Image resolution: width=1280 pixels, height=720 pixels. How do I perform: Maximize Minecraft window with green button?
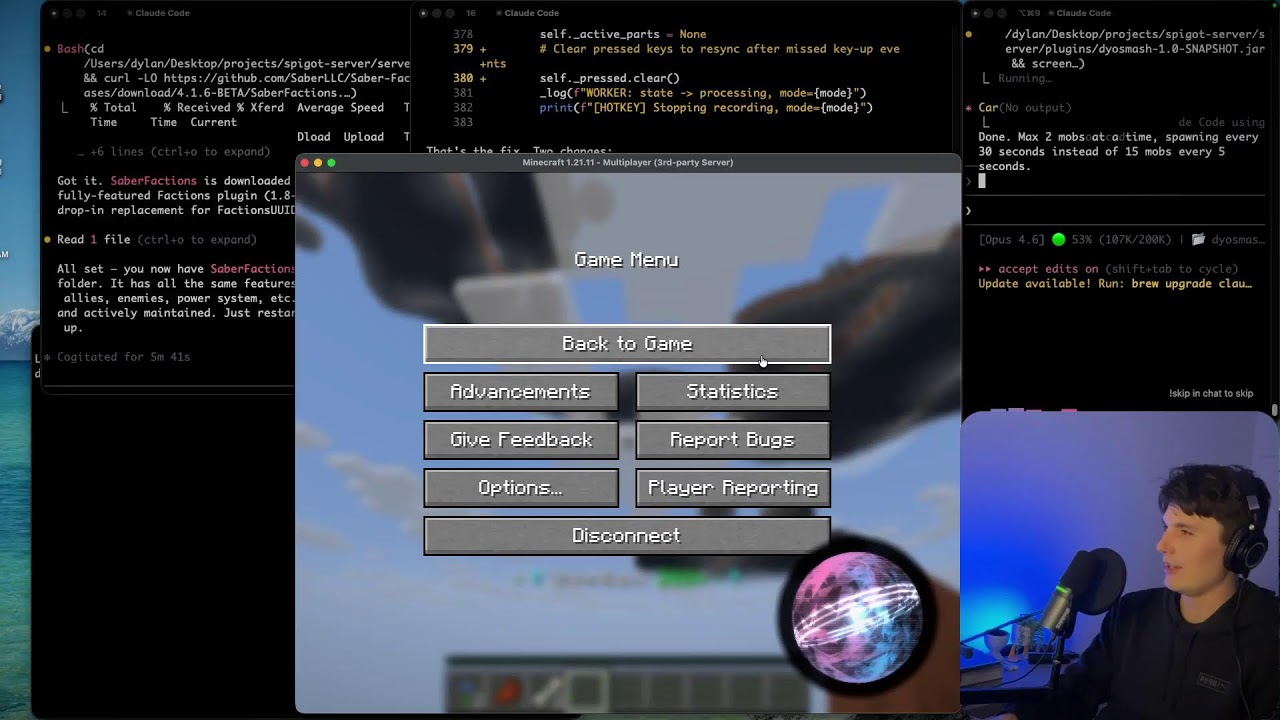pos(331,163)
